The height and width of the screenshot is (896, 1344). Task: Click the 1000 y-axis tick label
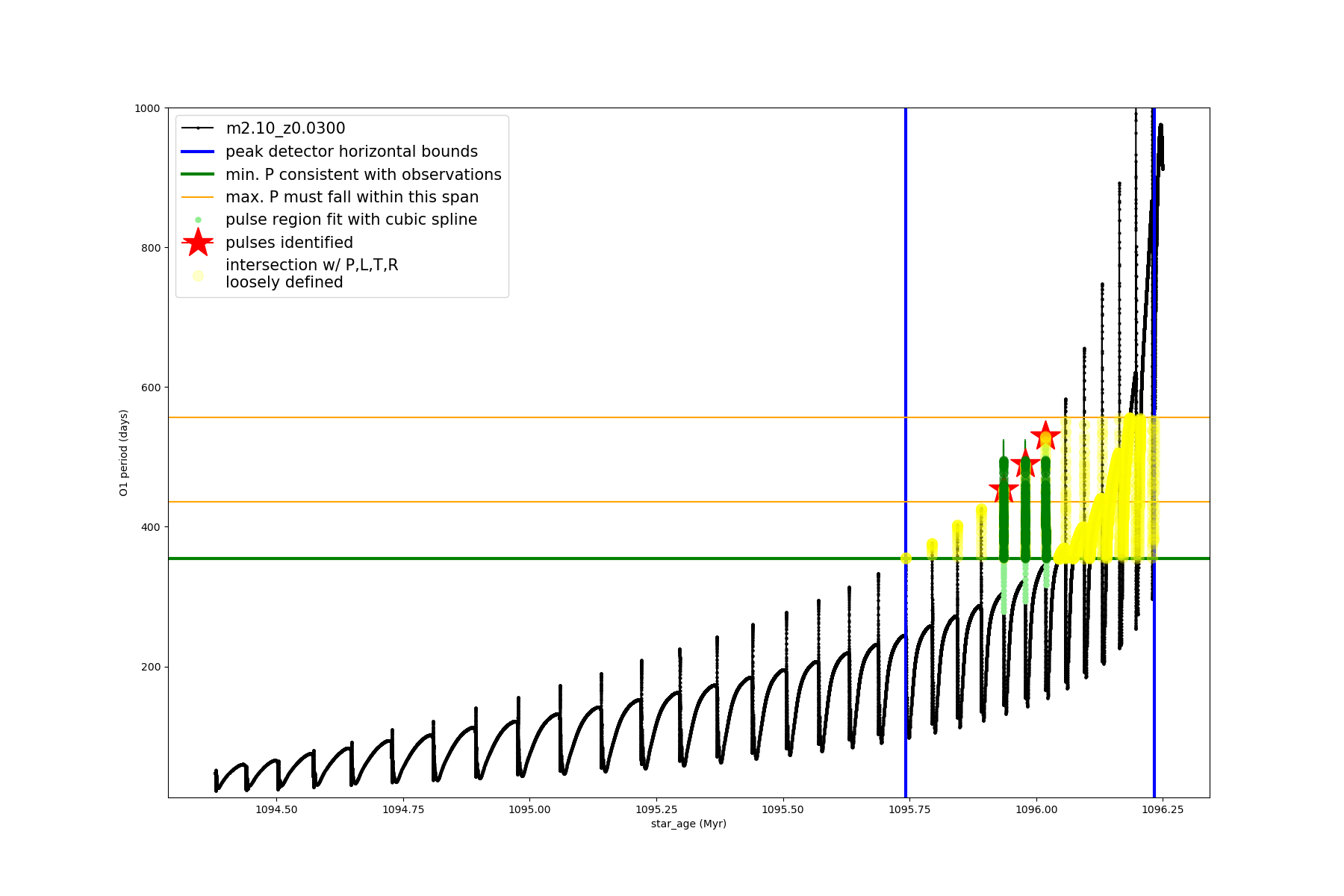147,108
